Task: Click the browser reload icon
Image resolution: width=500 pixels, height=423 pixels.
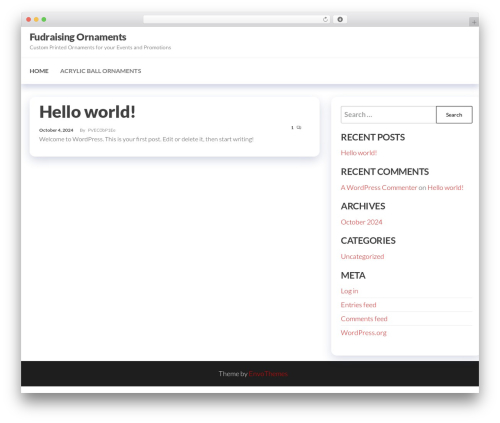Action: point(325,19)
